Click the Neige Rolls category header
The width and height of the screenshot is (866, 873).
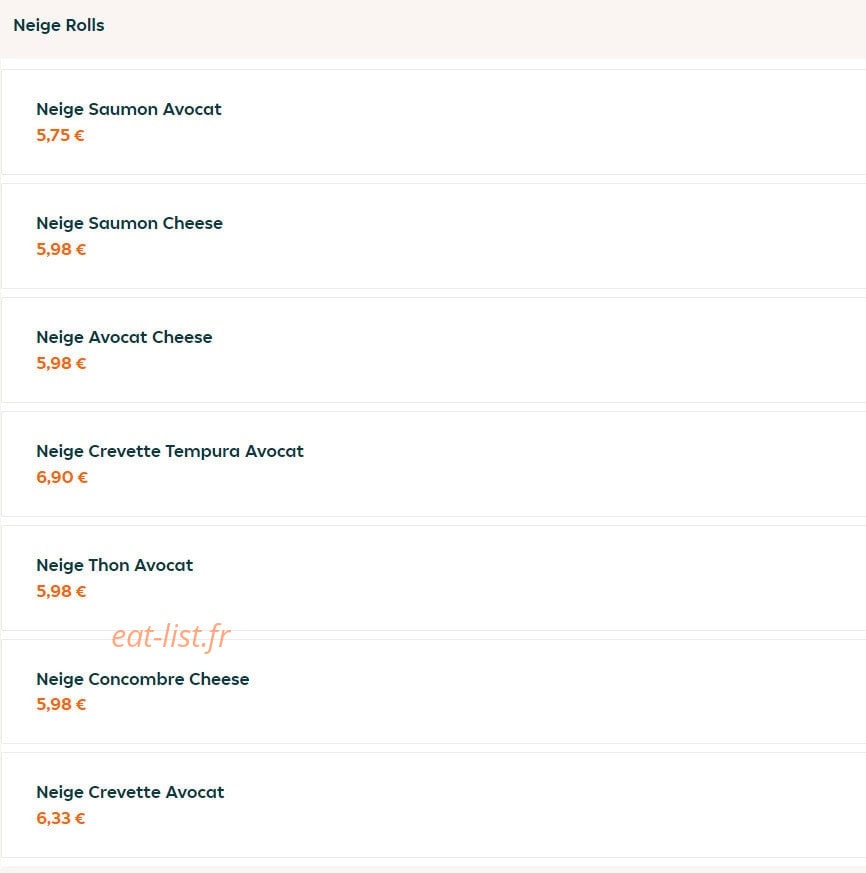58,26
